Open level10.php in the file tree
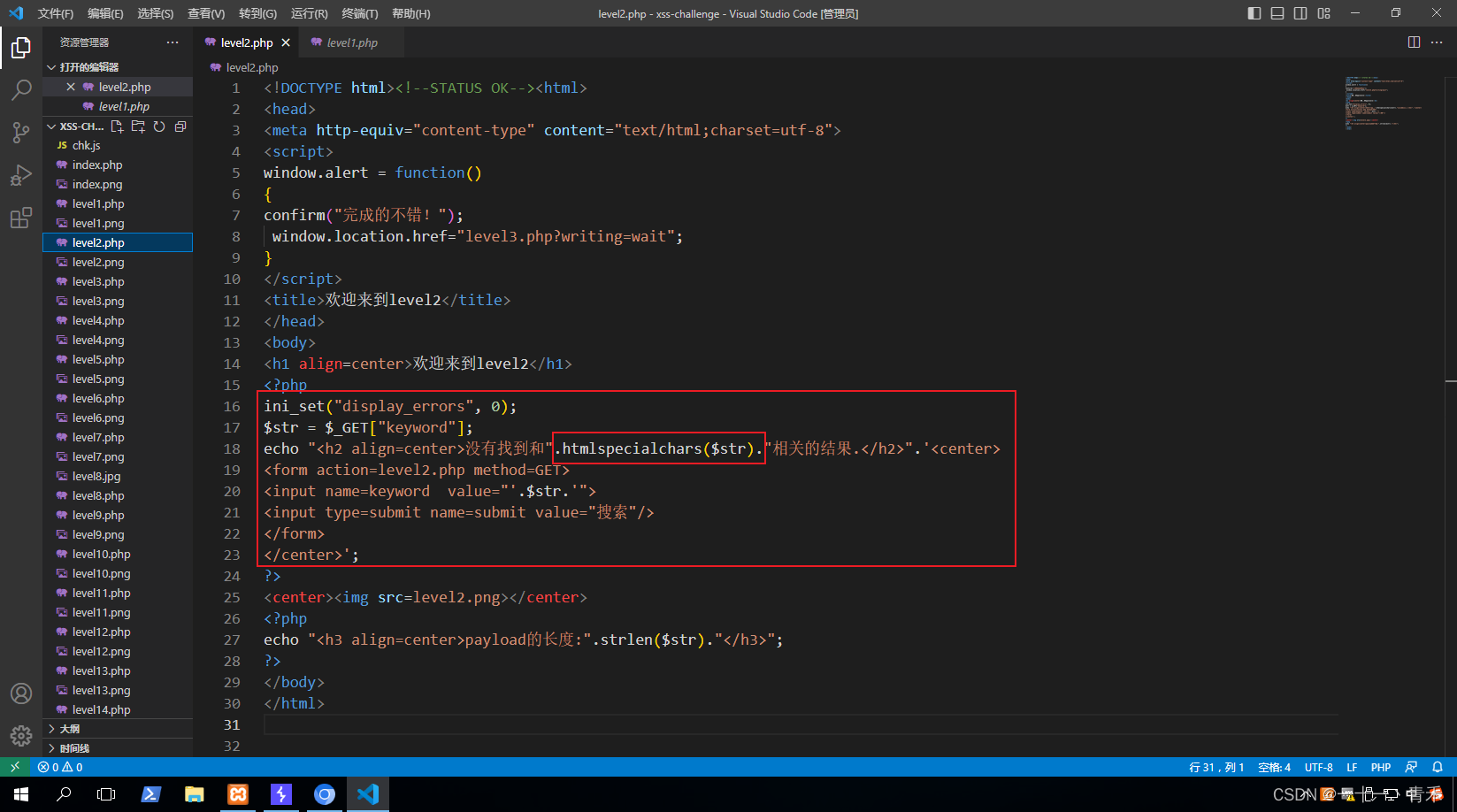The height and width of the screenshot is (812, 1457). tap(118, 554)
